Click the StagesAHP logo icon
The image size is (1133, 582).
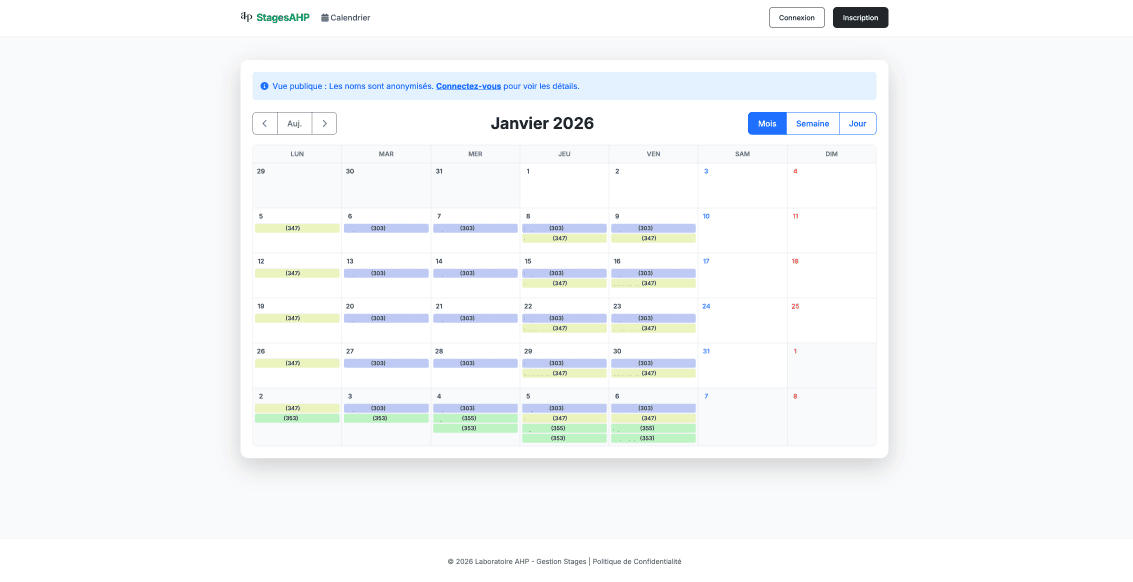(246, 17)
